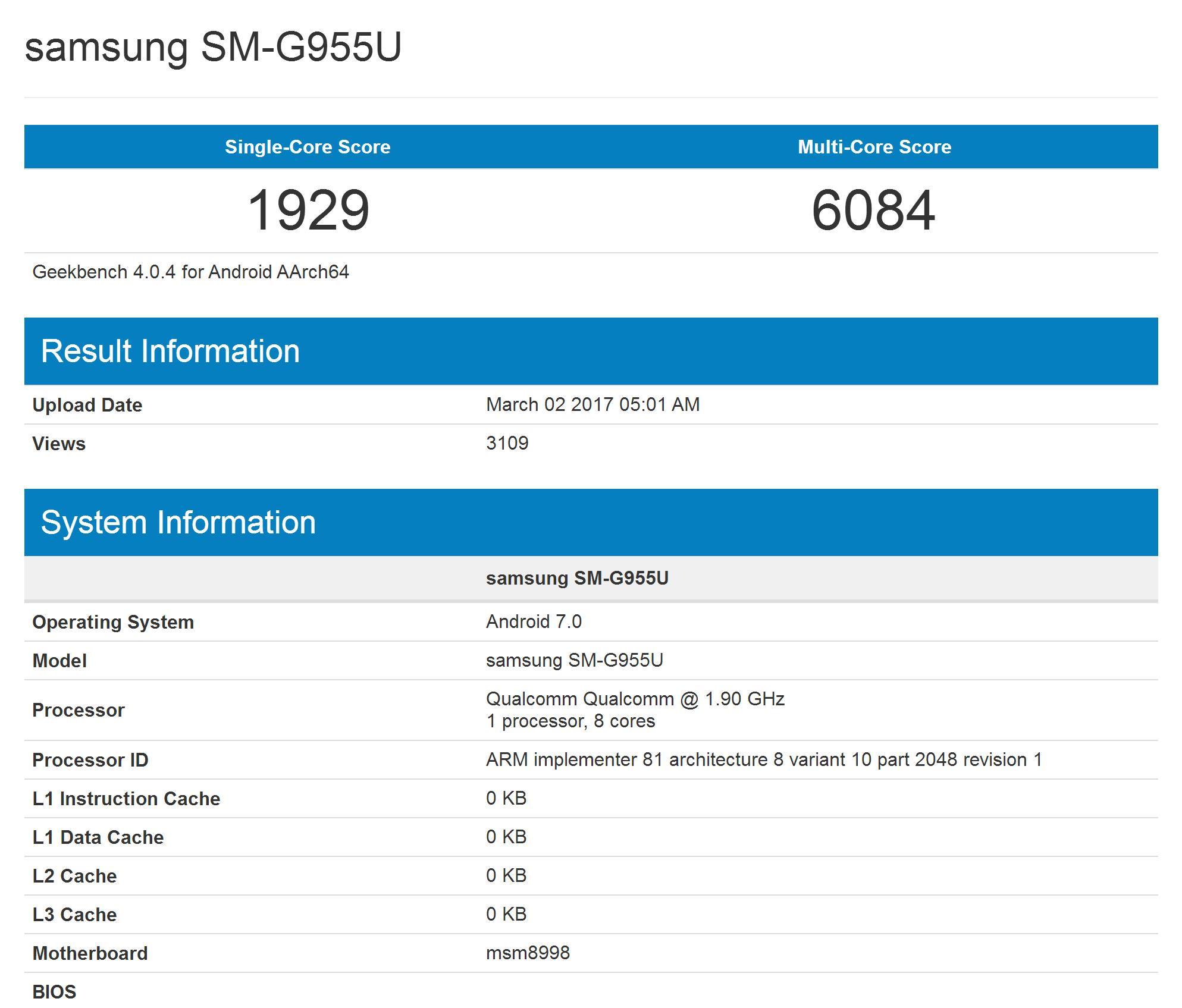Select the L2 Cache 0 KB value
Screen dimensions: 1182x1008
506,875
